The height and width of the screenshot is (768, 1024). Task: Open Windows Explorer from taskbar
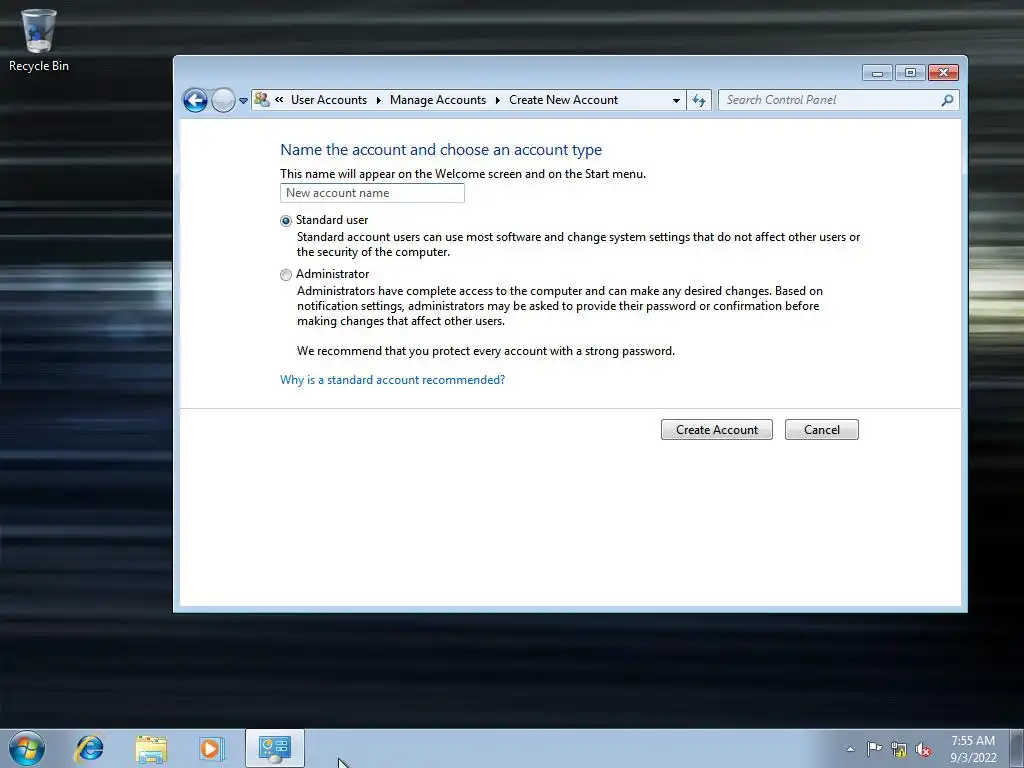coord(151,748)
